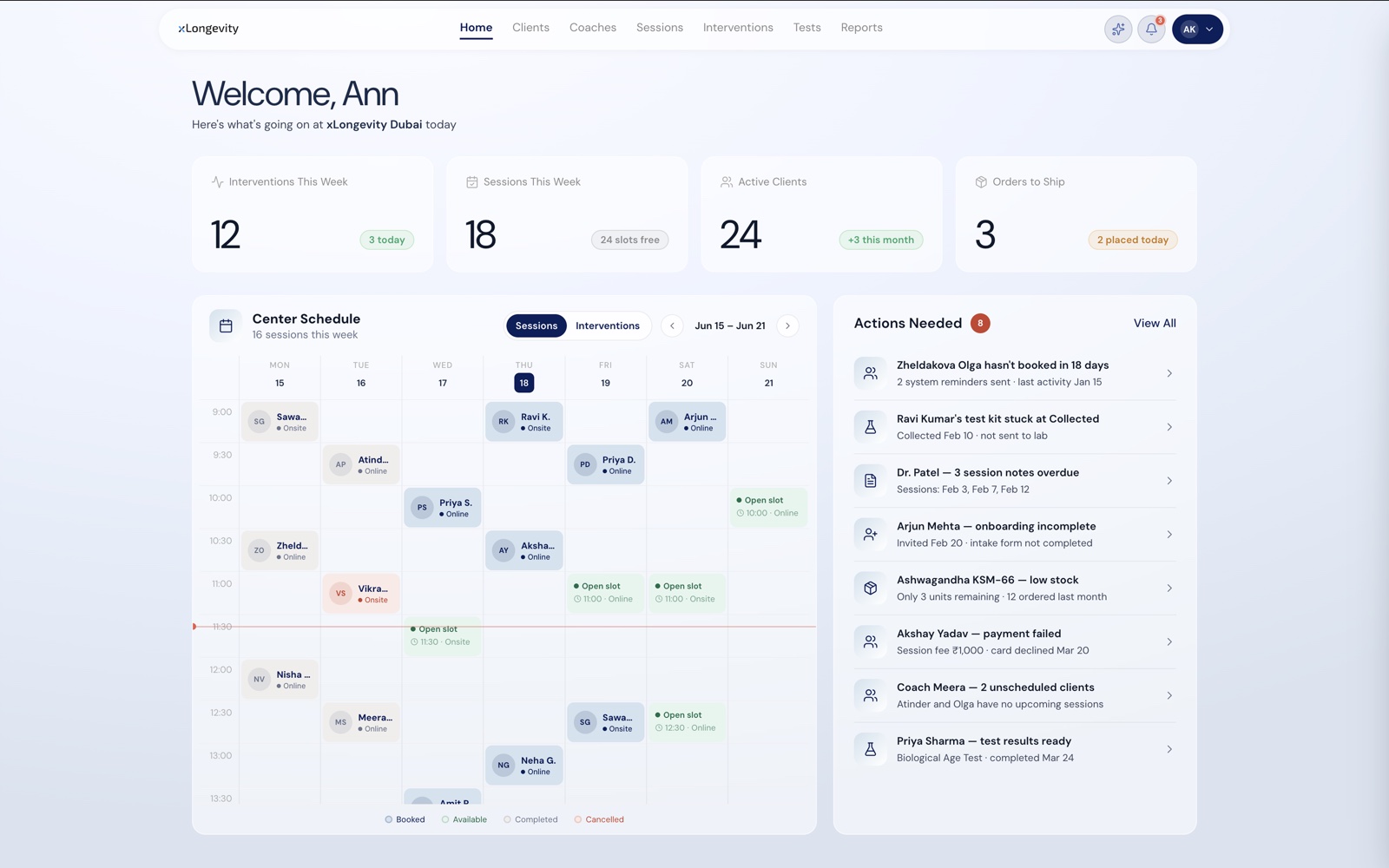
Task: Click the Completed legend marker
Action: pos(508,819)
